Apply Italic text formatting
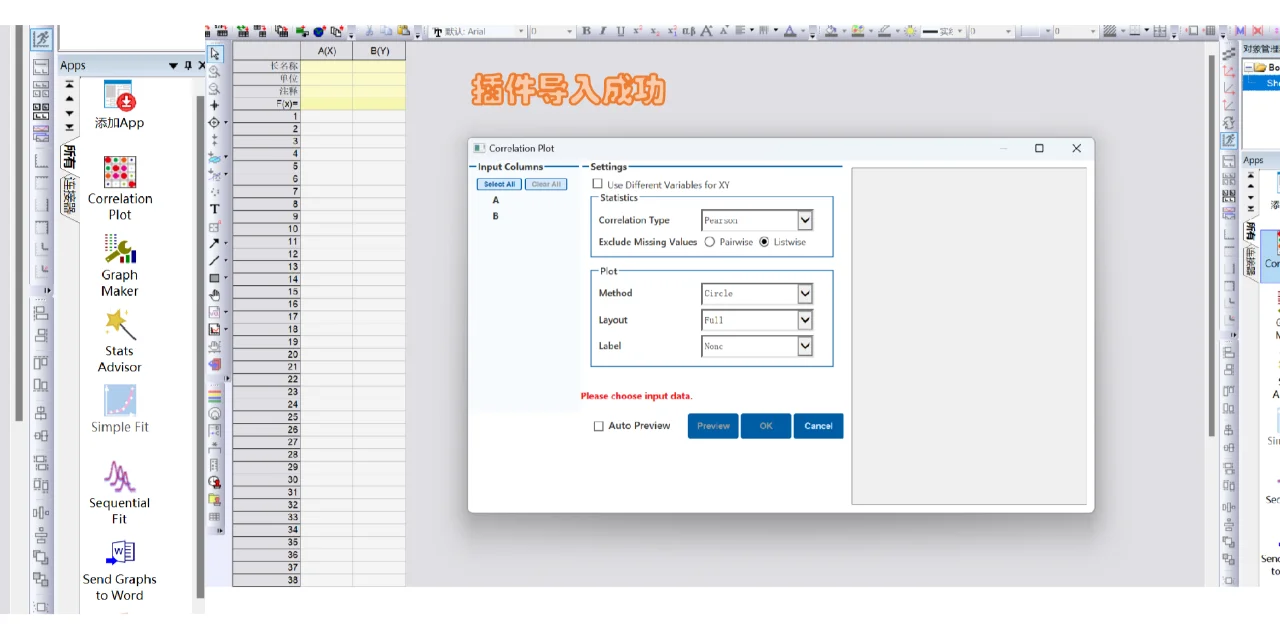This screenshot has width=1280, height=639. point(603,31)
